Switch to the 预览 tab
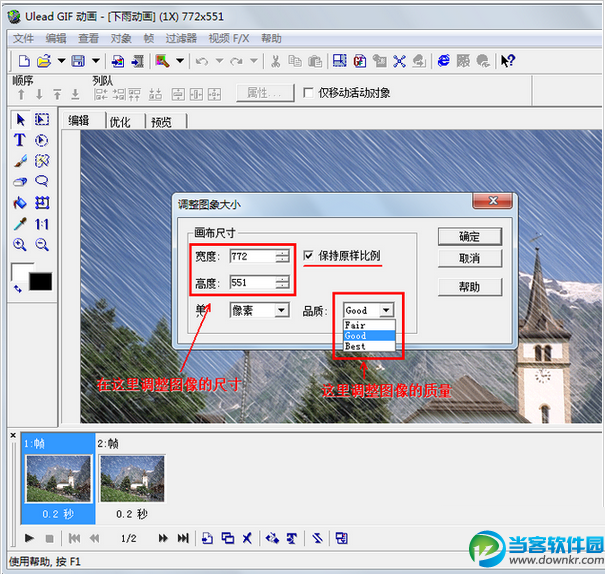The width and height of the screenshot is (605, 574). 161,122
